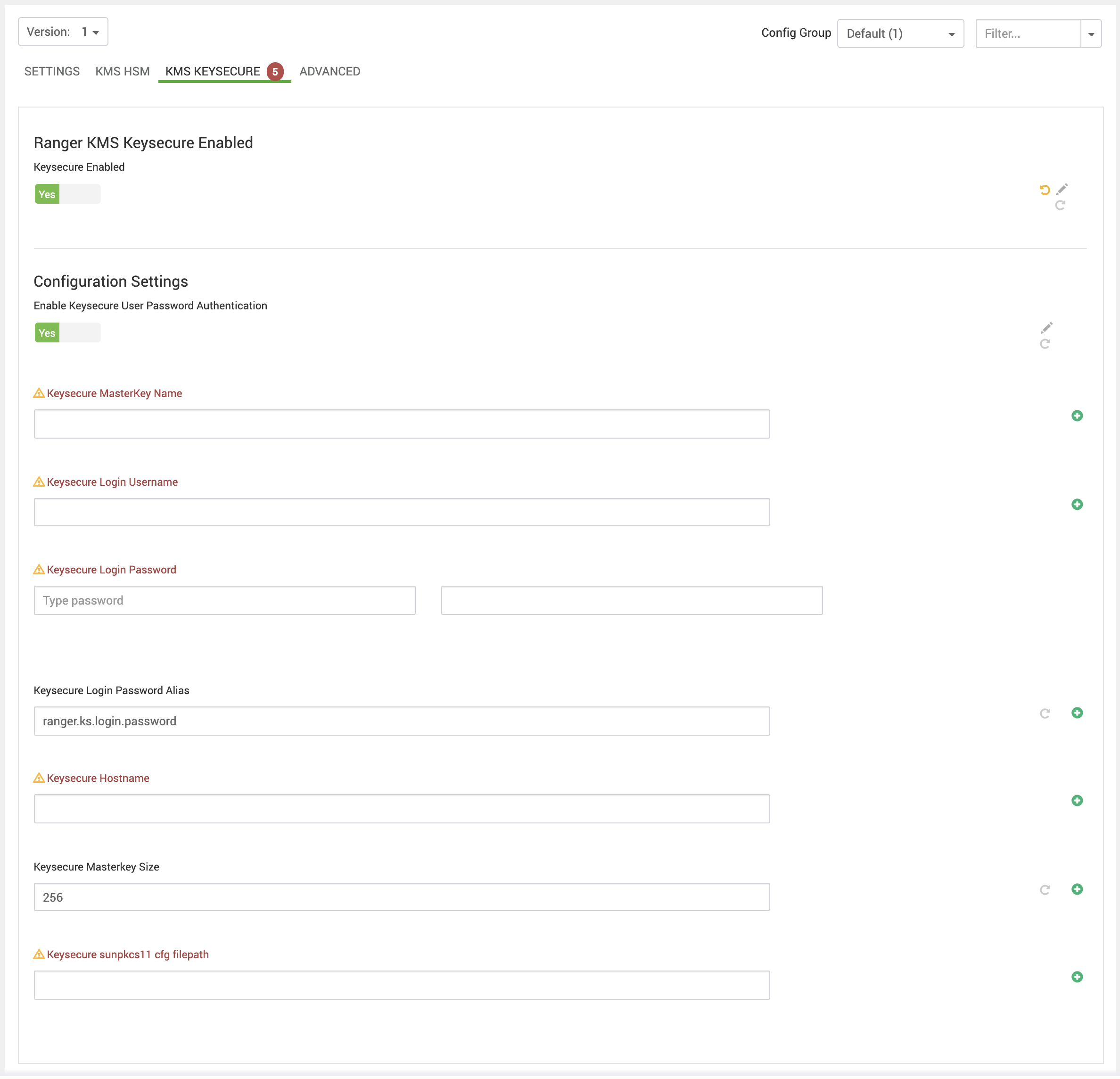Click the Configuration Settings heading
1120x1079 pixels.
pos(111,282)
